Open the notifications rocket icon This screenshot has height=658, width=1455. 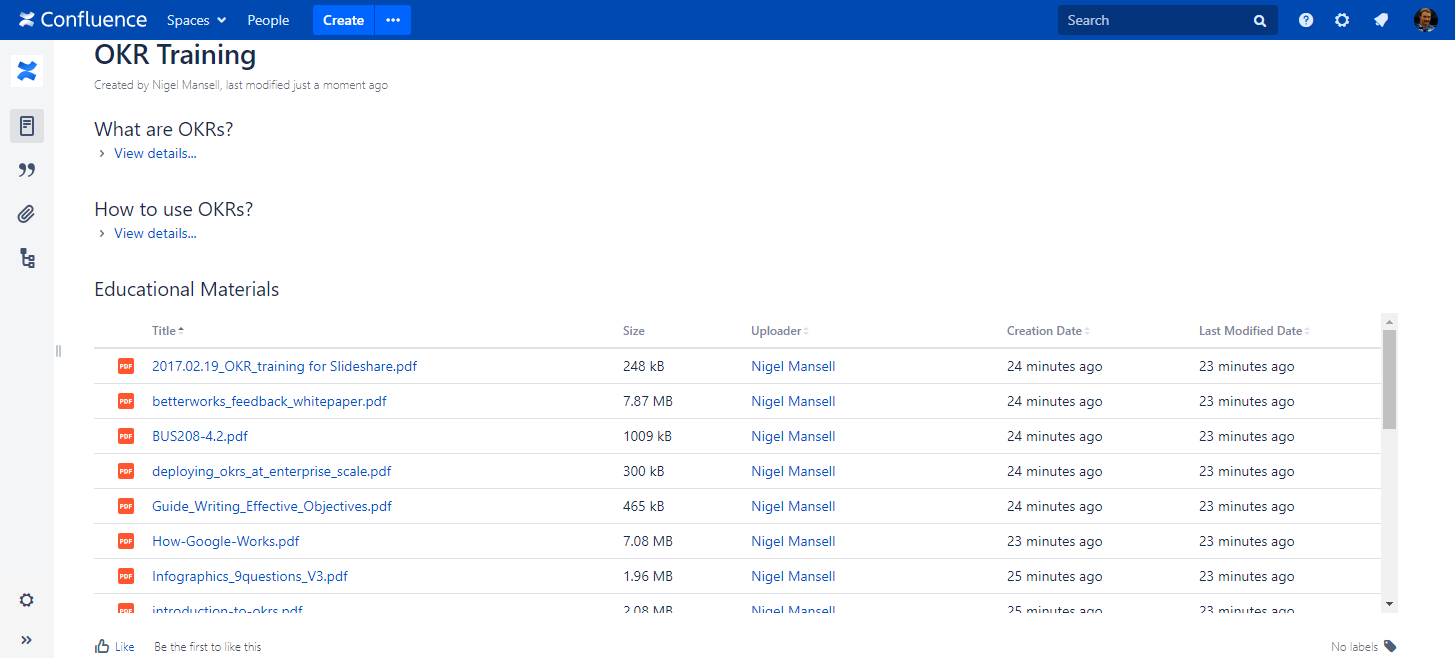click(1381, 20)
